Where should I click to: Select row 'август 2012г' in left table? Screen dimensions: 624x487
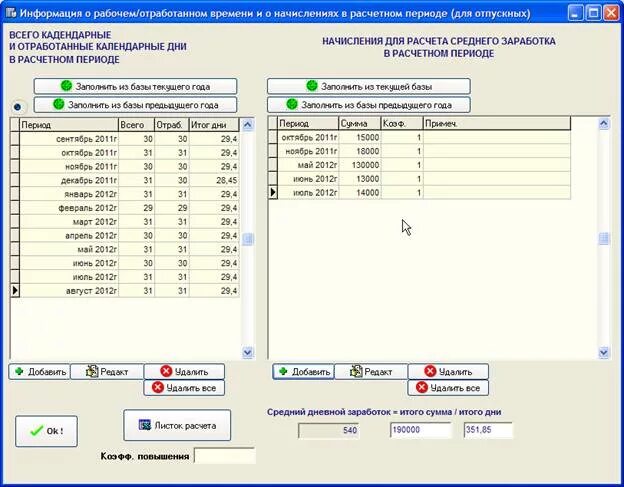point(125,290)
